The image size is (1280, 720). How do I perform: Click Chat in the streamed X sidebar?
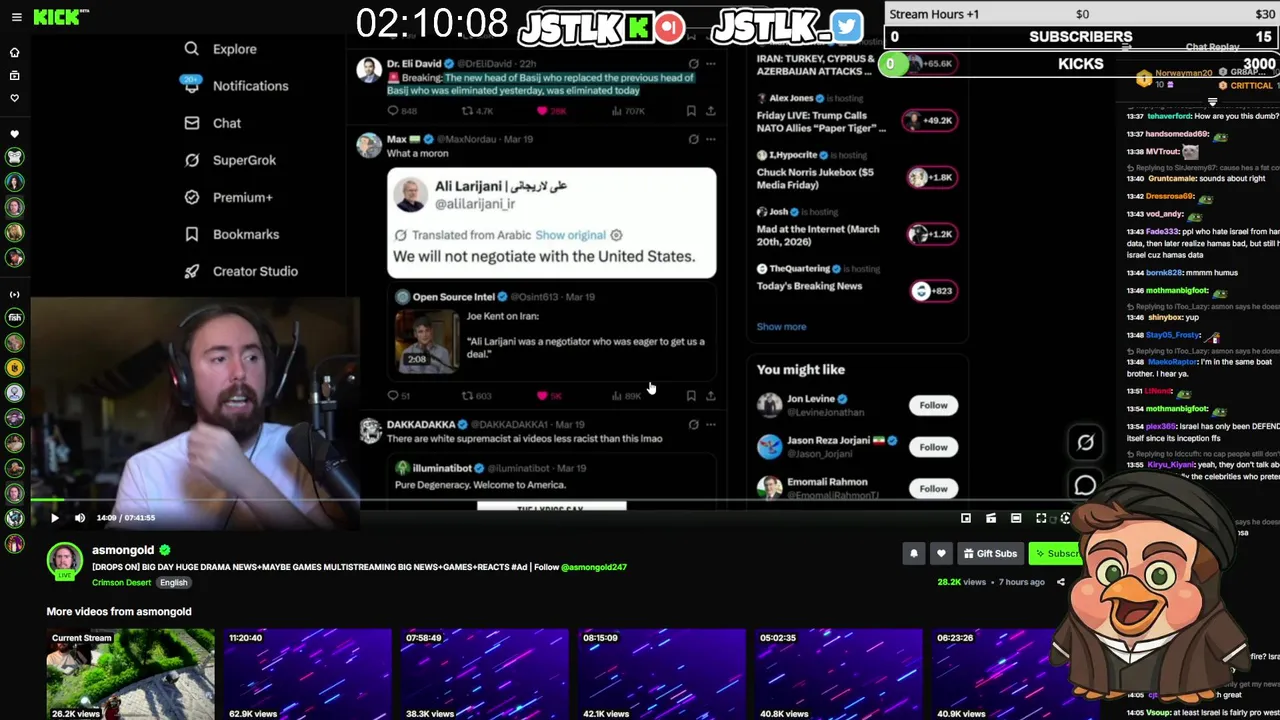click(213, 123)
